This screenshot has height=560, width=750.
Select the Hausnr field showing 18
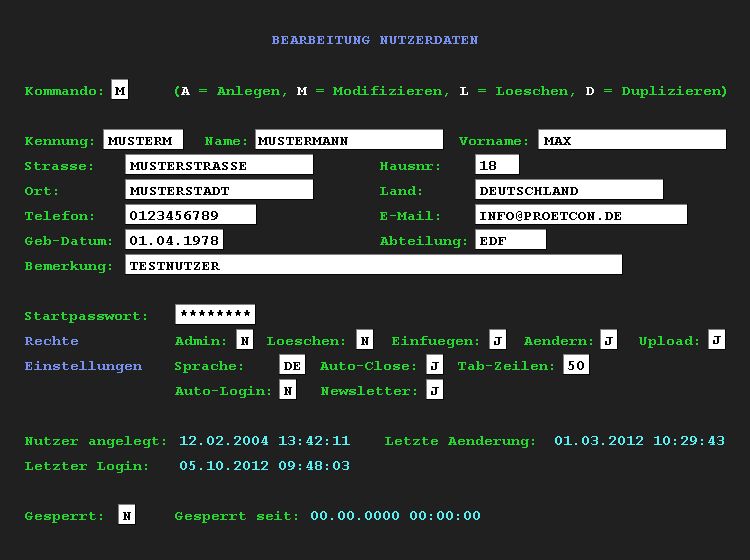[497, 165]
